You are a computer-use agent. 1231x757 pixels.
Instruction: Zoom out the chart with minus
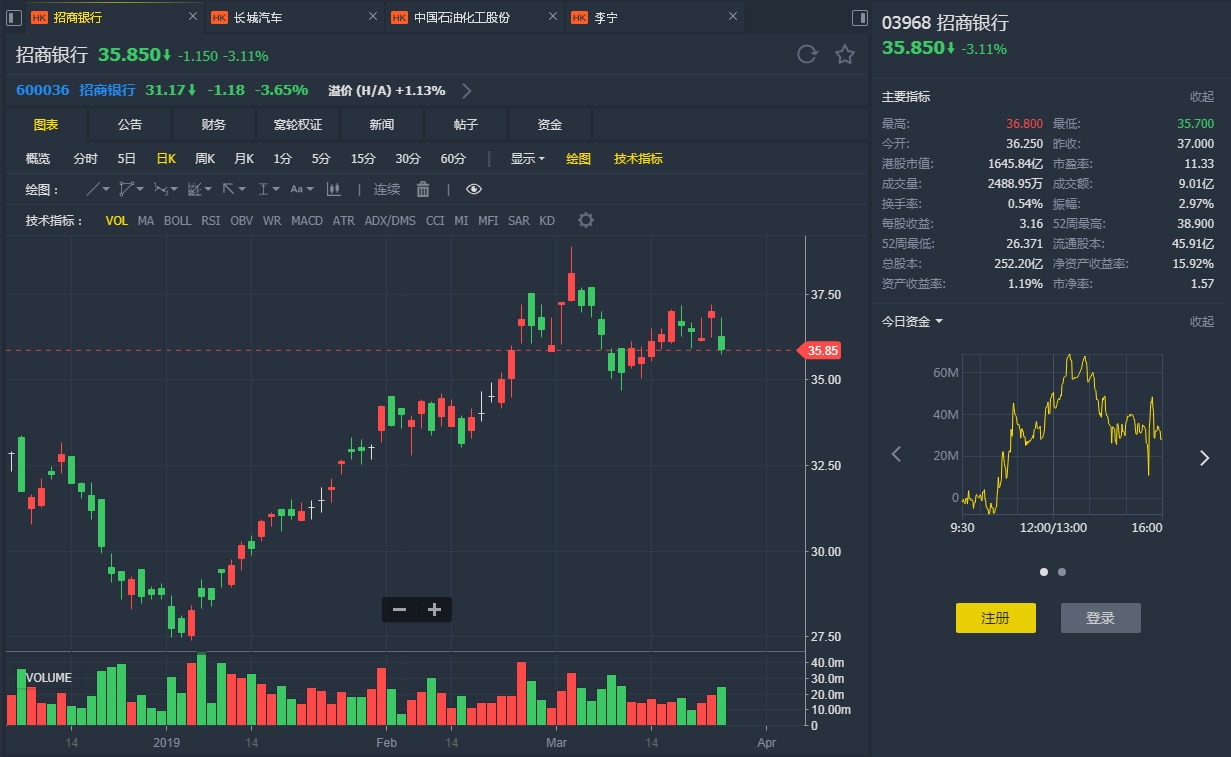399,609
